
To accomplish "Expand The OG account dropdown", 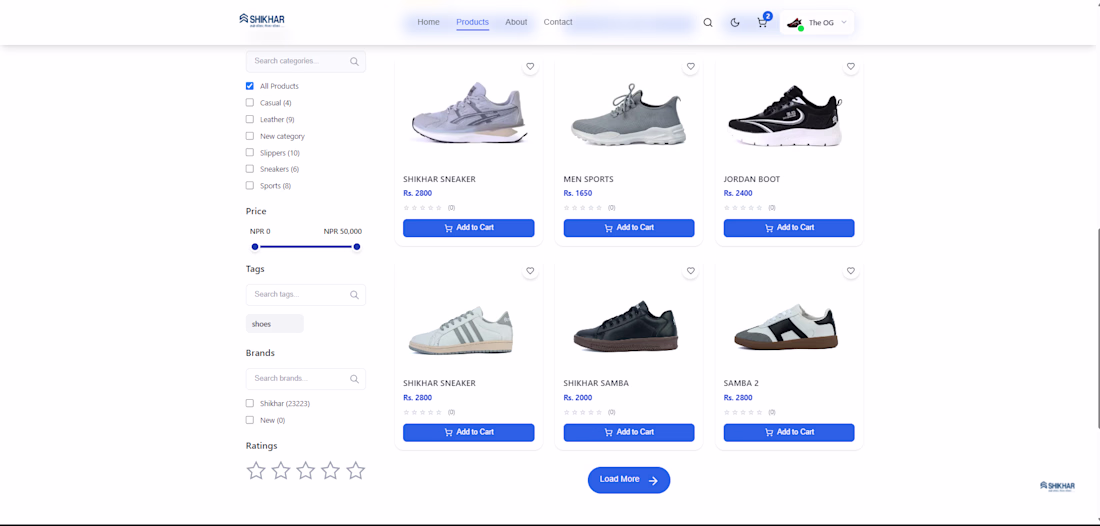I will 817,22.
